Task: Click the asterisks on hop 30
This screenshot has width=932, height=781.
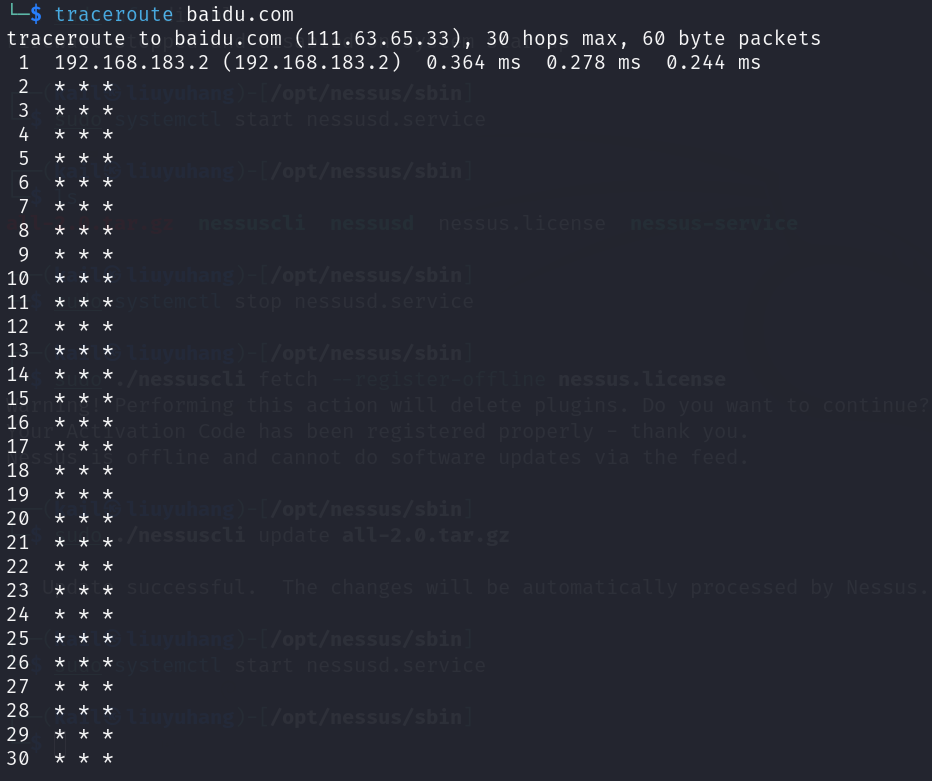Action: 84,758
